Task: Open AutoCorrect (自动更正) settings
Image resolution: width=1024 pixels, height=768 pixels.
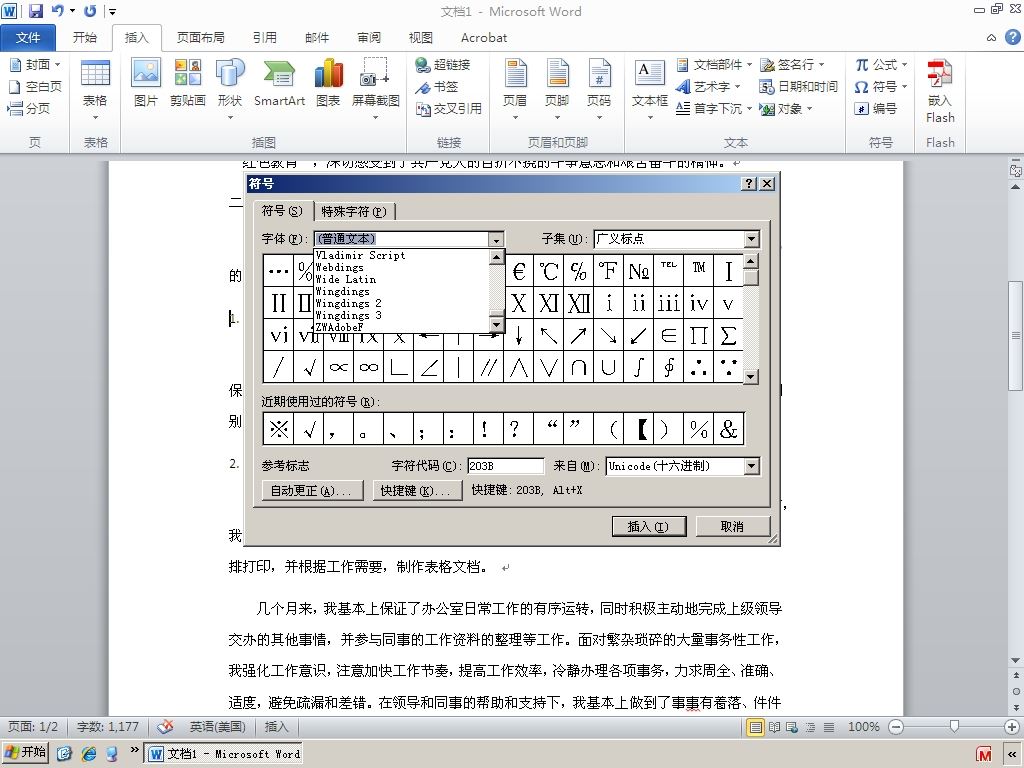Action: pos(311,490)
